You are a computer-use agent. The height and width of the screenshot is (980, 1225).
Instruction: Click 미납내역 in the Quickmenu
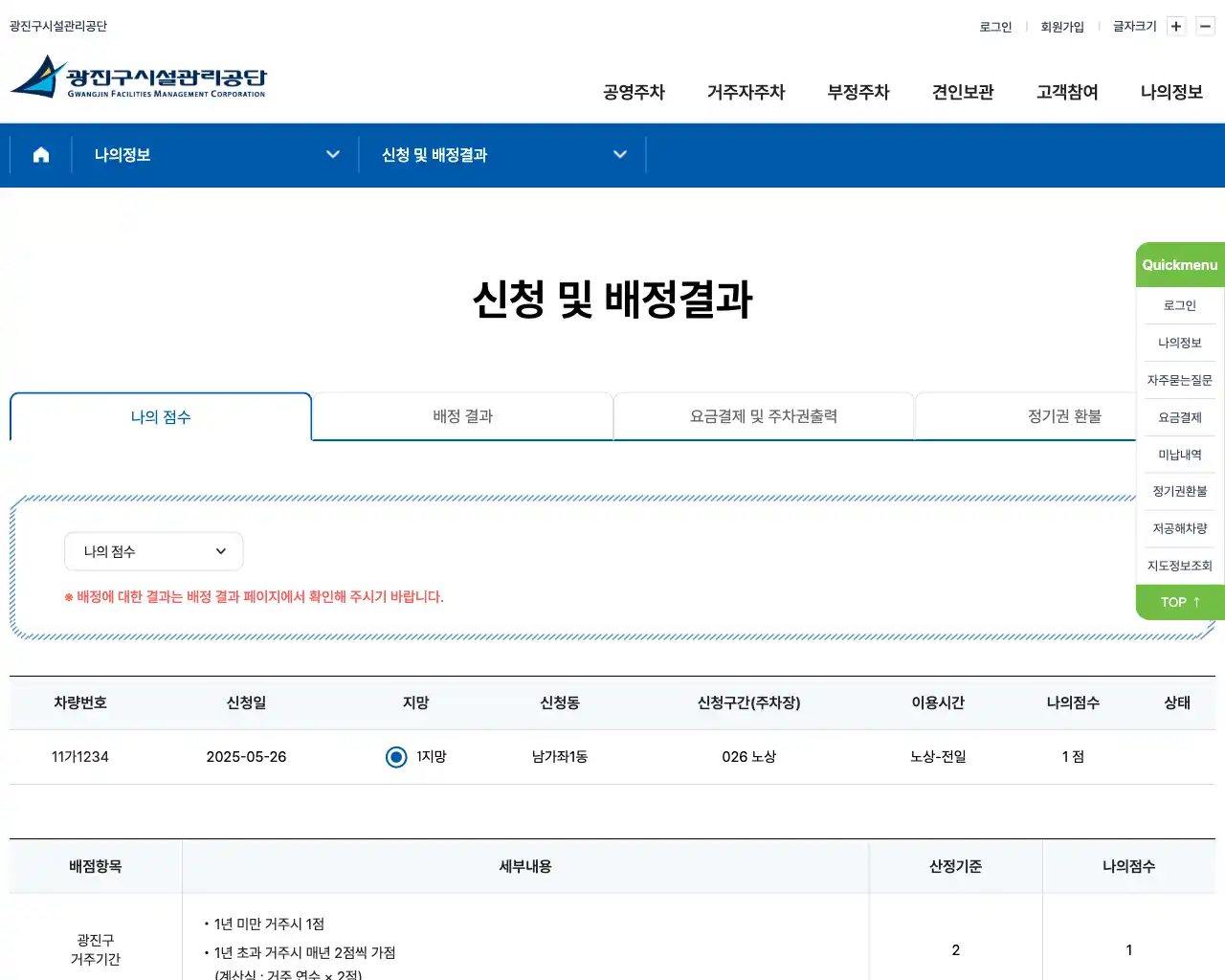1179,455
